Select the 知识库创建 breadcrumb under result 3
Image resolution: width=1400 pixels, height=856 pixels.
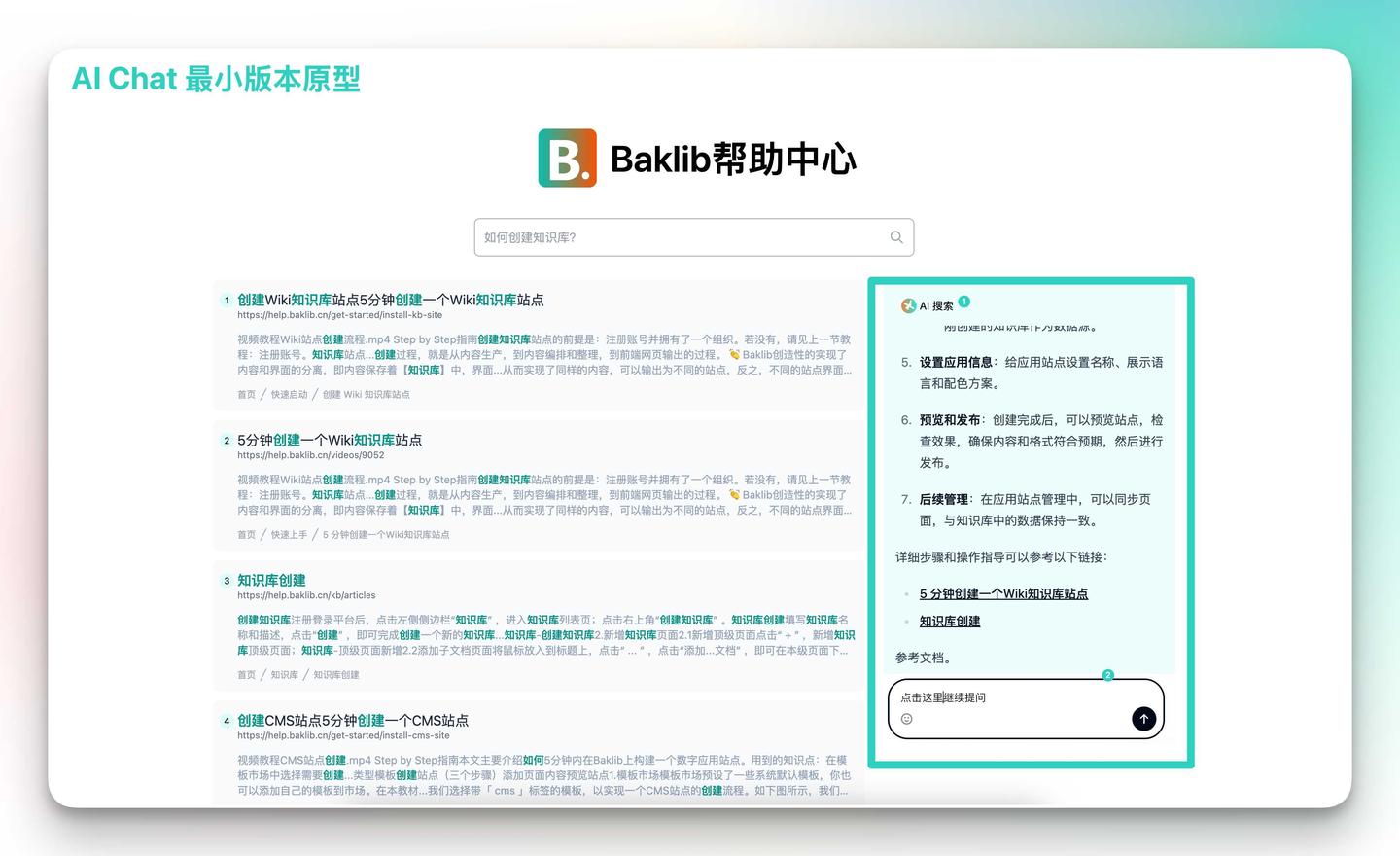(x=335, y=675)
